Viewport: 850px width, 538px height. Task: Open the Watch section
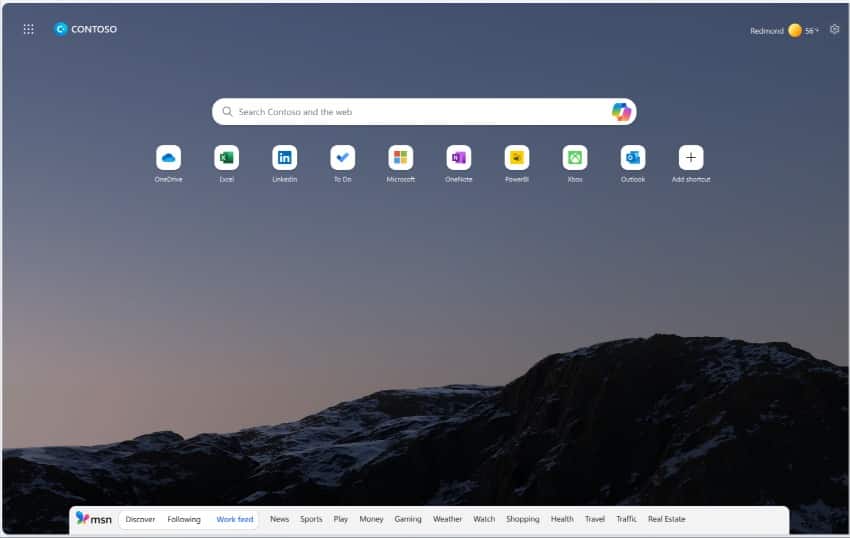coord(484,520)
